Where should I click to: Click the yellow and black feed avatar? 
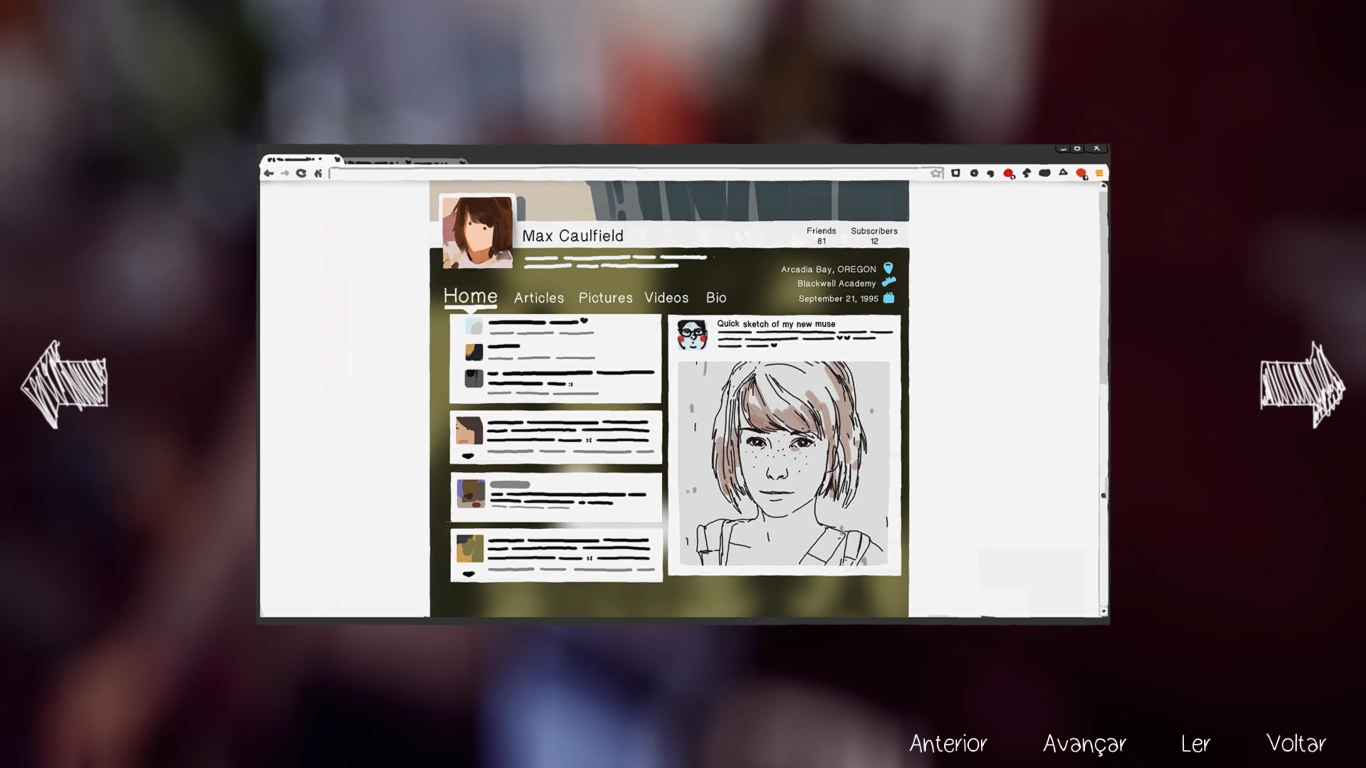474,352
